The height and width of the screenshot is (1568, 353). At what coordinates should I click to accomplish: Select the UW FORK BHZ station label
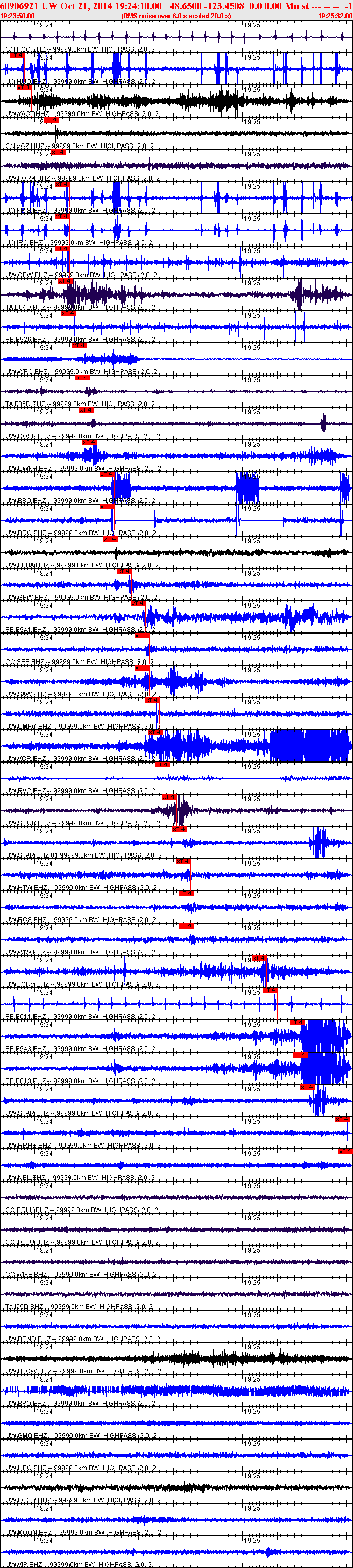pyautogui.click(x=82, y=178)
